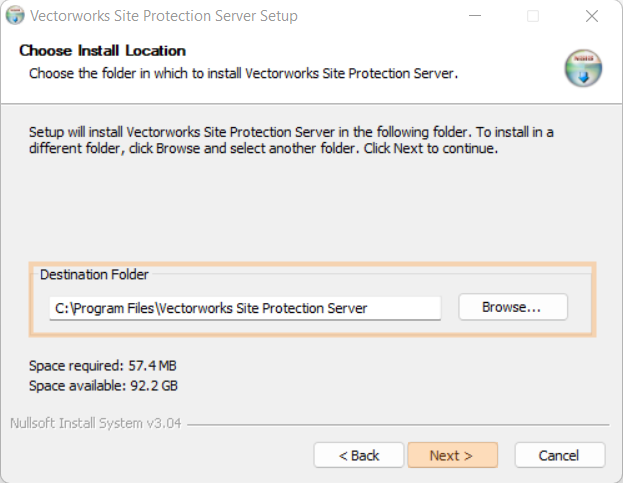Focus the Destination Folder path field
The height and width of the screenshot is (483, 623).
[x=245, y=308]
